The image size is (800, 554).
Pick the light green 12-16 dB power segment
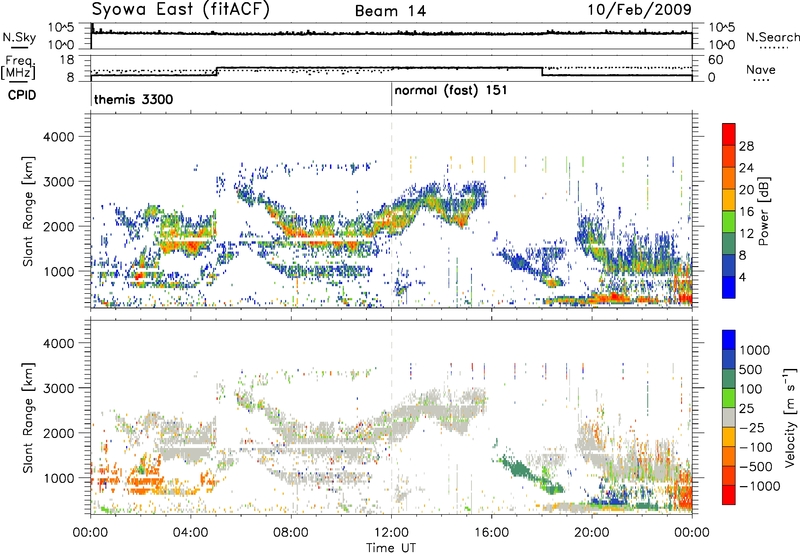(729, 222)
